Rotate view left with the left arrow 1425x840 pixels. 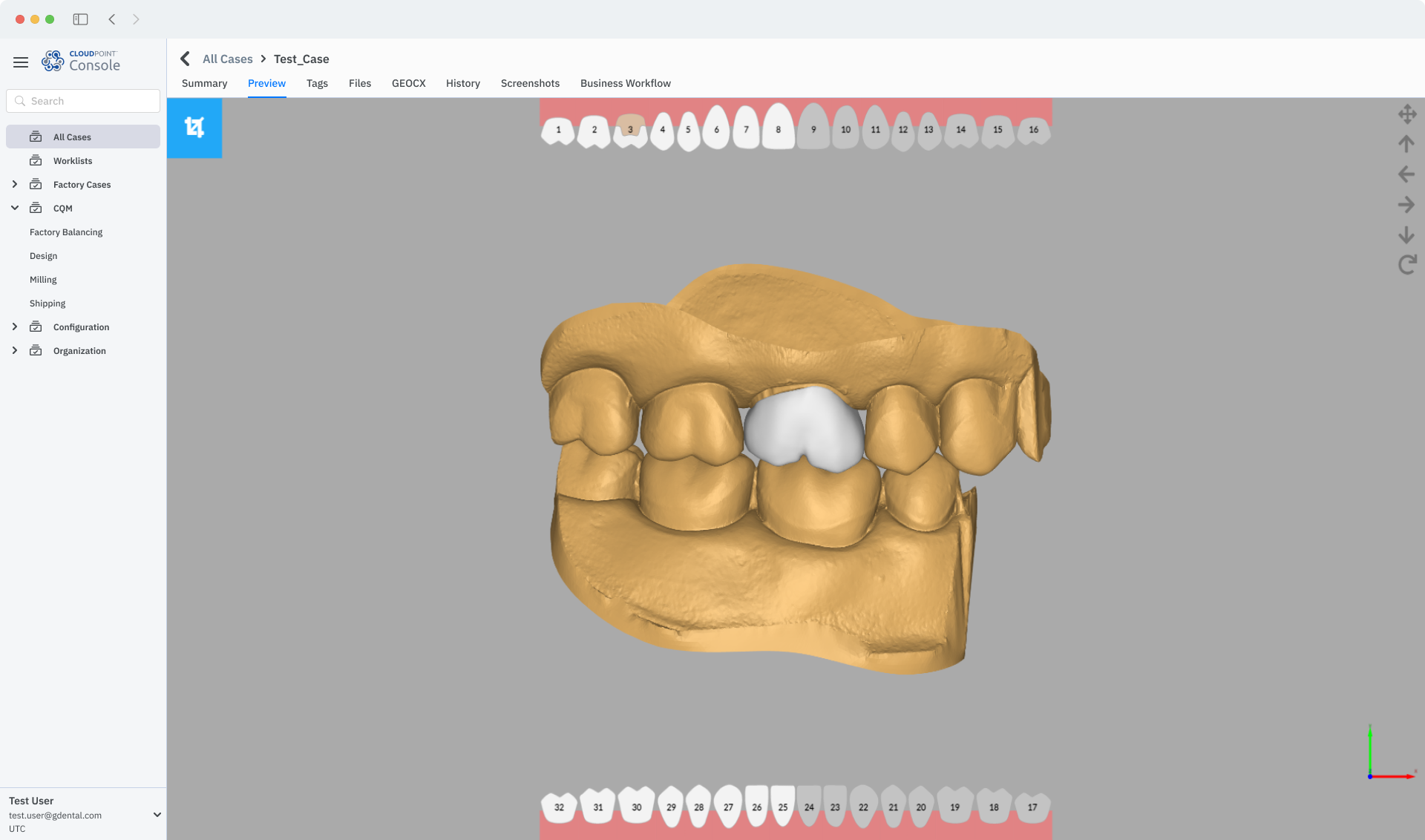[1406, 174]
